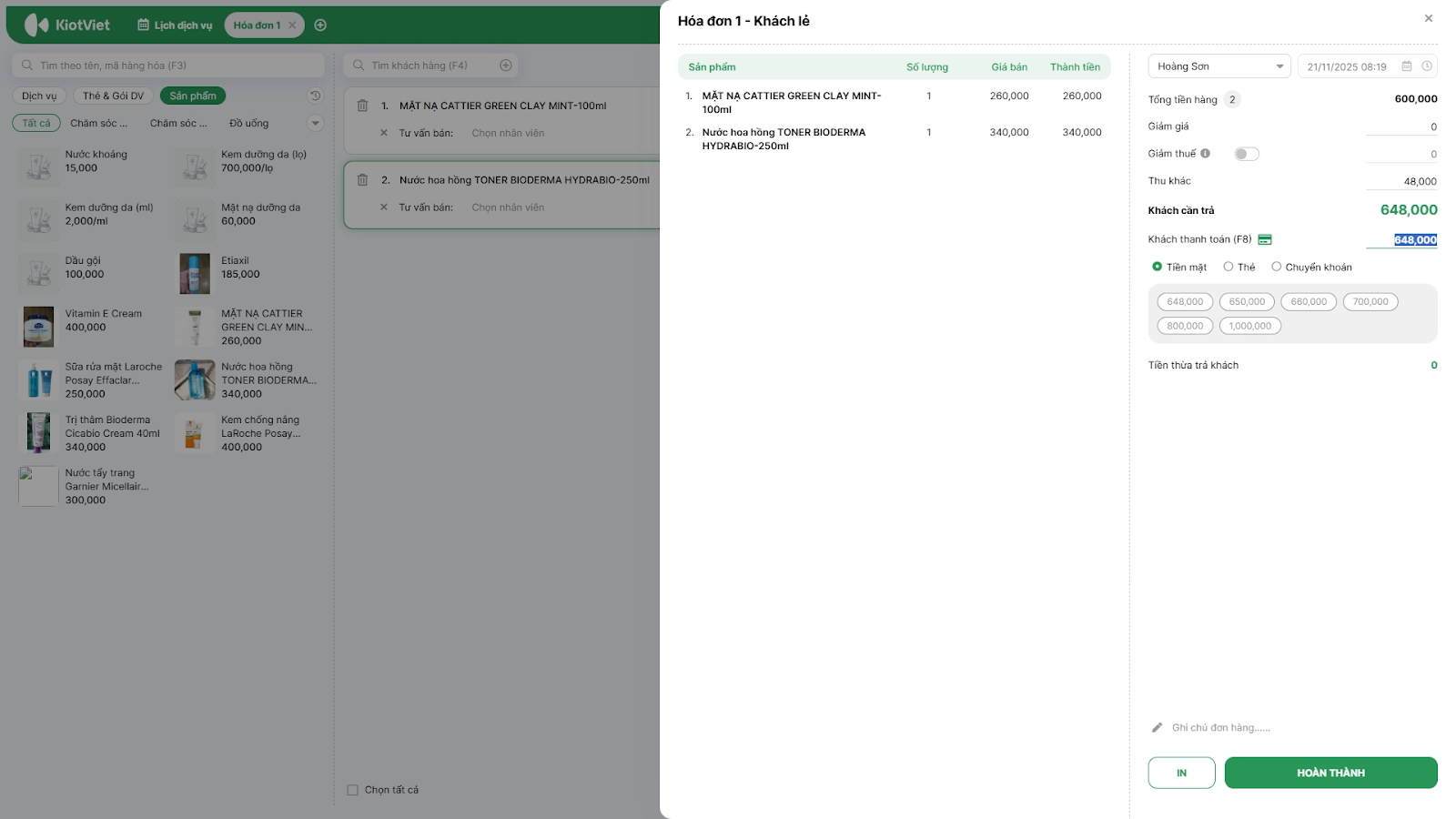
Task: Open the history clock icon
Action: [x=315, y=96]
